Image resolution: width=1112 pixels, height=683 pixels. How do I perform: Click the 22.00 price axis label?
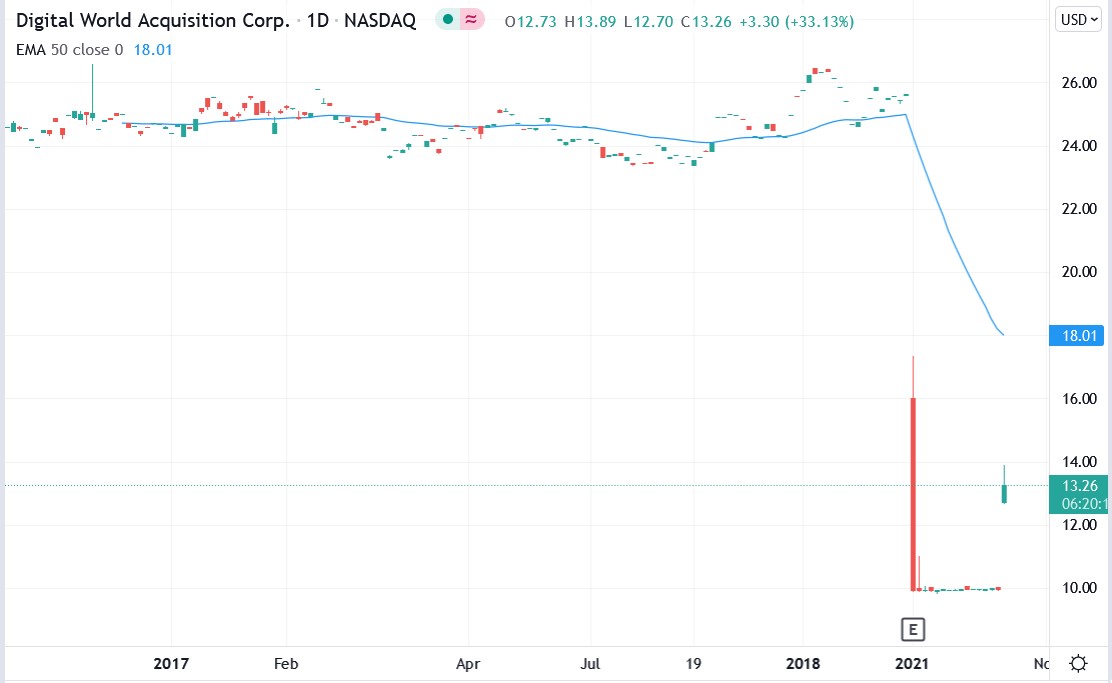pyautogui.click(x=1079, y=209)
